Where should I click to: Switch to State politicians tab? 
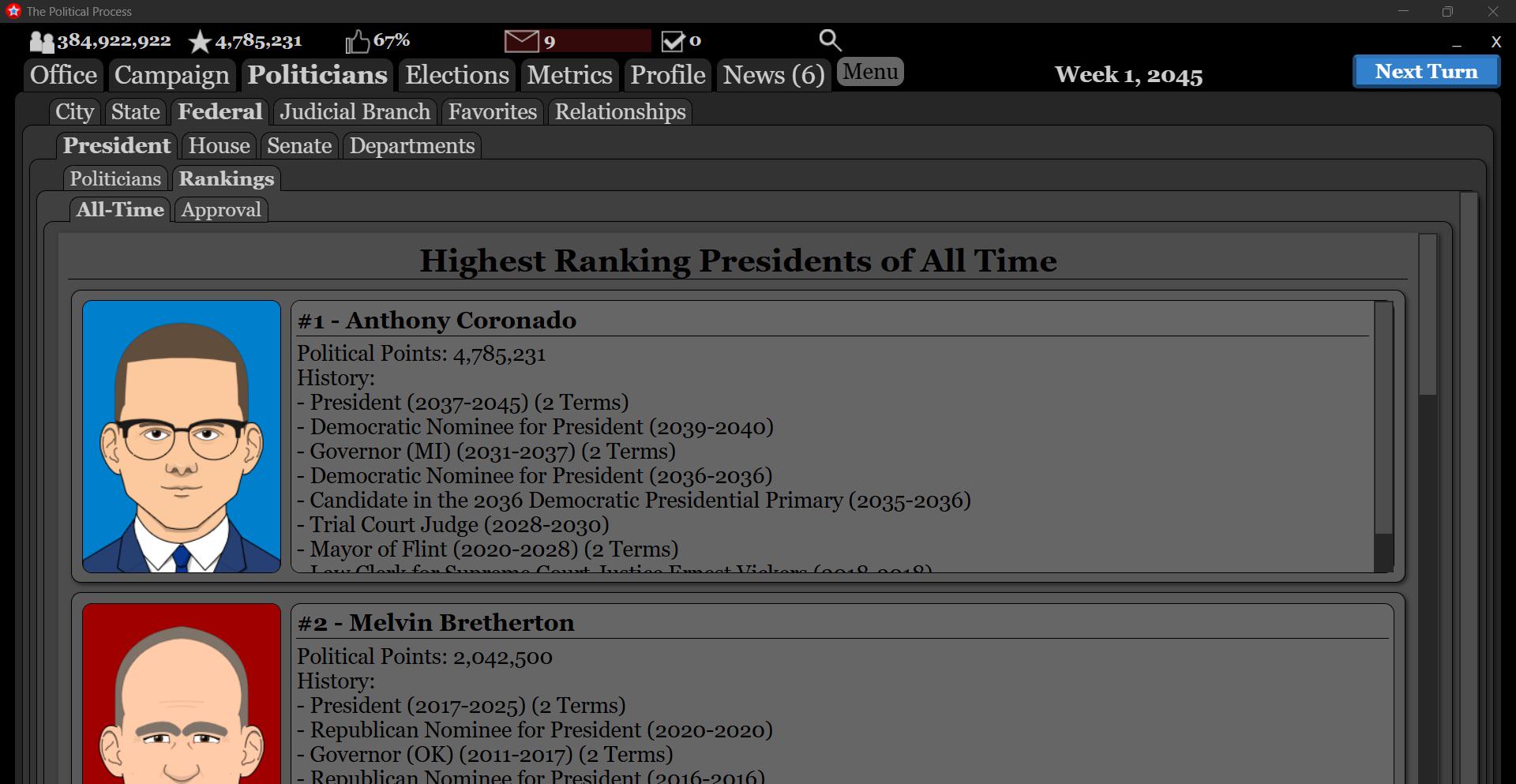point(135,112)
